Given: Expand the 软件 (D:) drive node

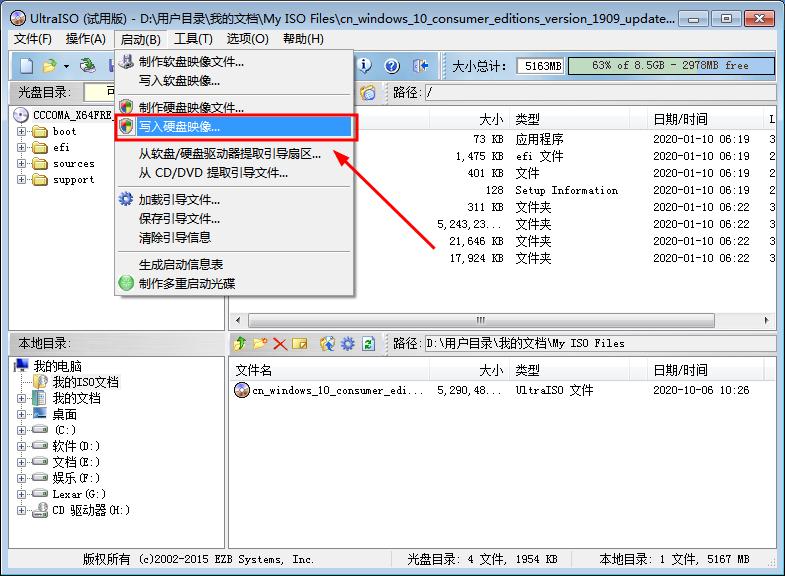Looking at the screenshot, I should coord(21,446).
